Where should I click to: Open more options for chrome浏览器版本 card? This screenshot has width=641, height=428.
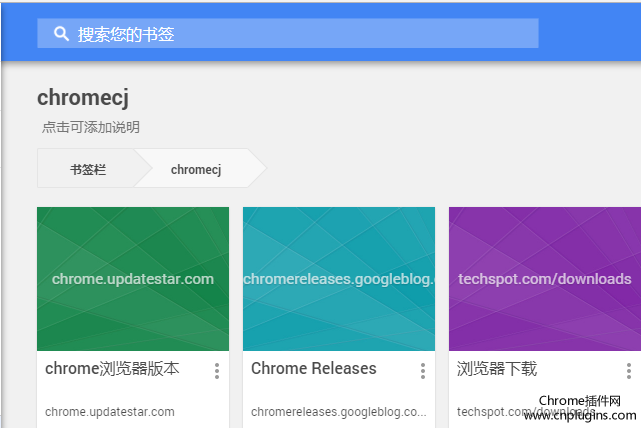(x=217, y=371)
